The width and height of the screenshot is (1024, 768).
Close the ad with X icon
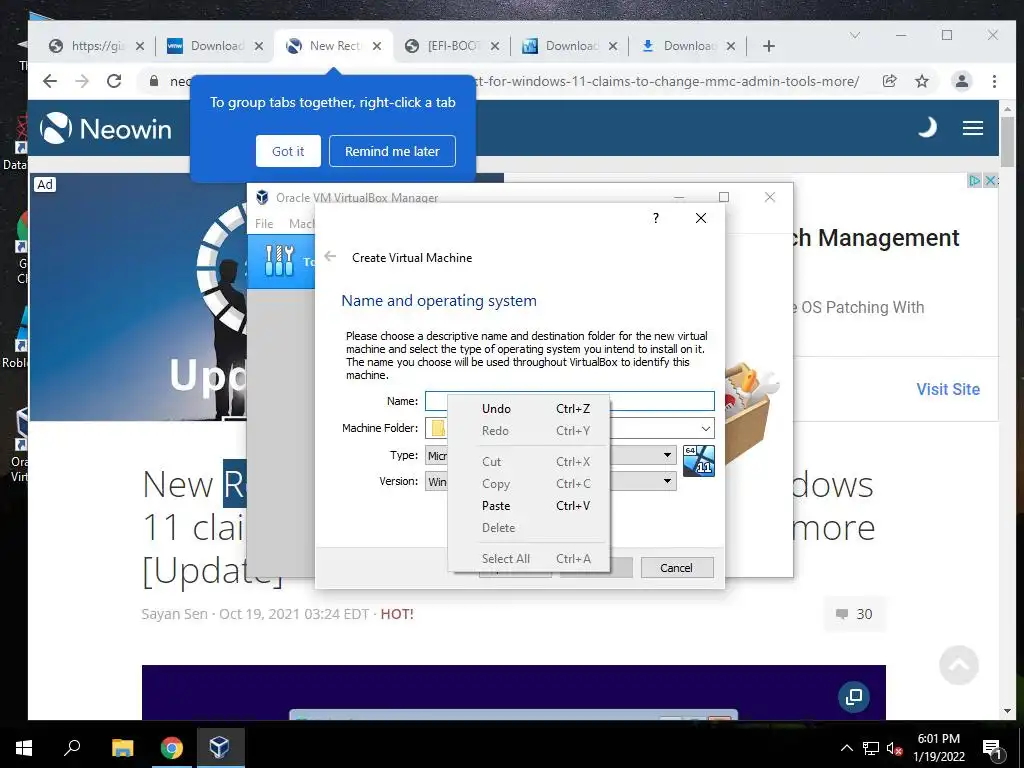990,181
